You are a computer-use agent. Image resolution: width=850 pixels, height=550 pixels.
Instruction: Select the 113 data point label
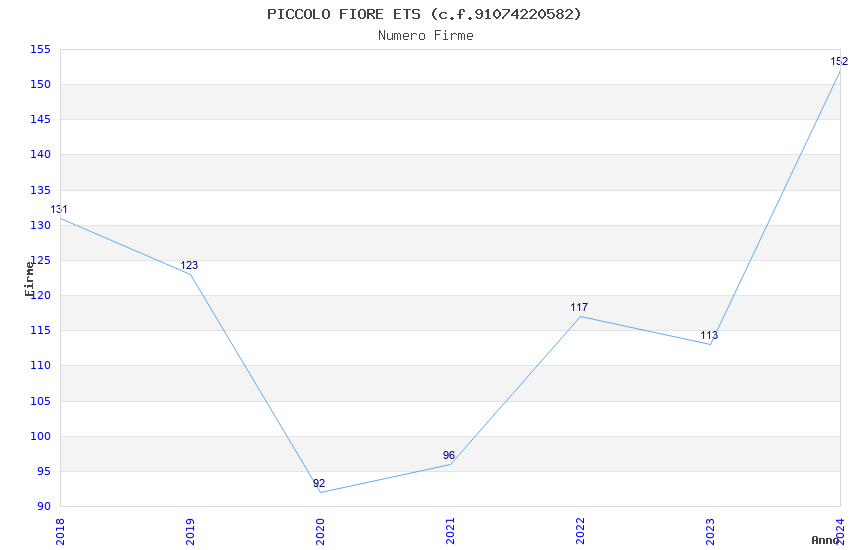[x=709, y=336]
